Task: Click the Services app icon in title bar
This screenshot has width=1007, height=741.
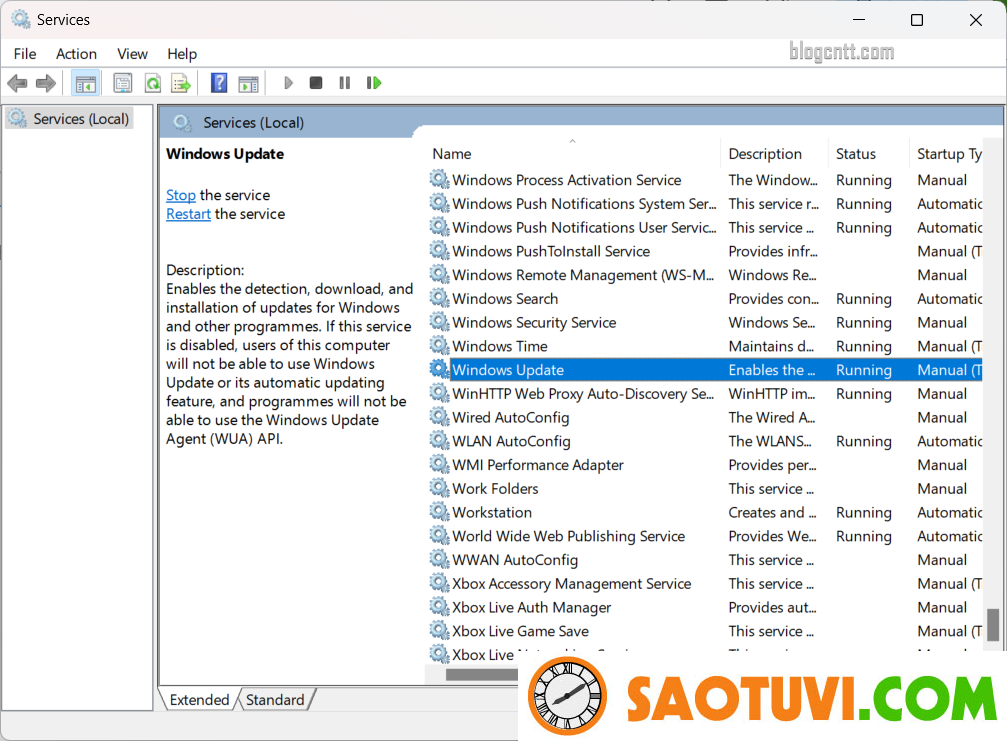Action: click(21, 20)
